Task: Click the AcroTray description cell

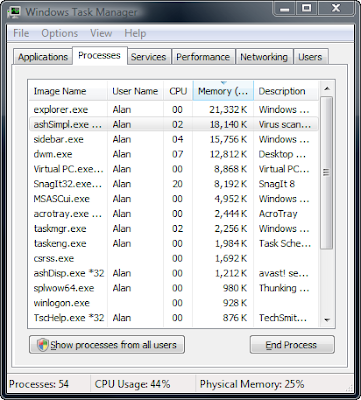Action: pos(278,214)
